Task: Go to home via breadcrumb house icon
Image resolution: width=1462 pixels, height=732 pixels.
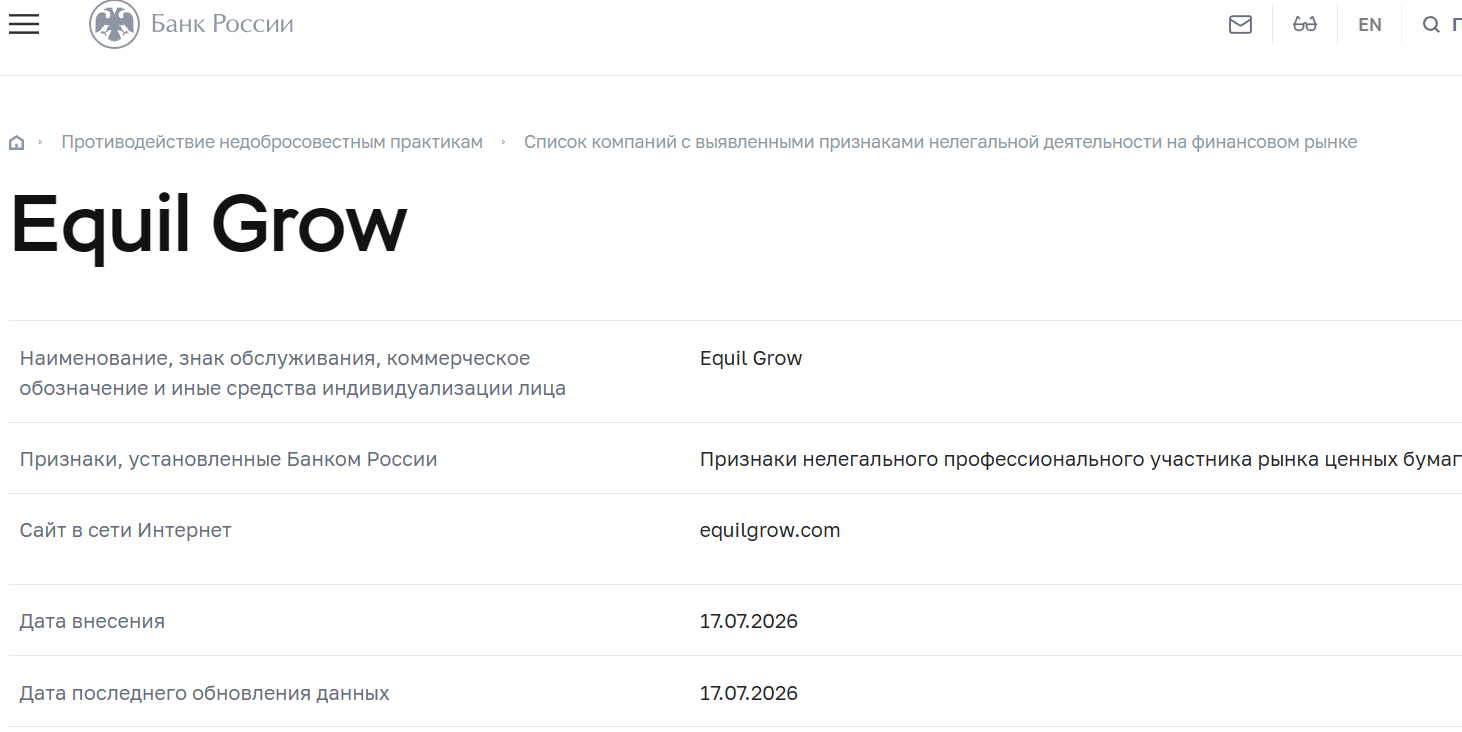Action: (16, 142)
